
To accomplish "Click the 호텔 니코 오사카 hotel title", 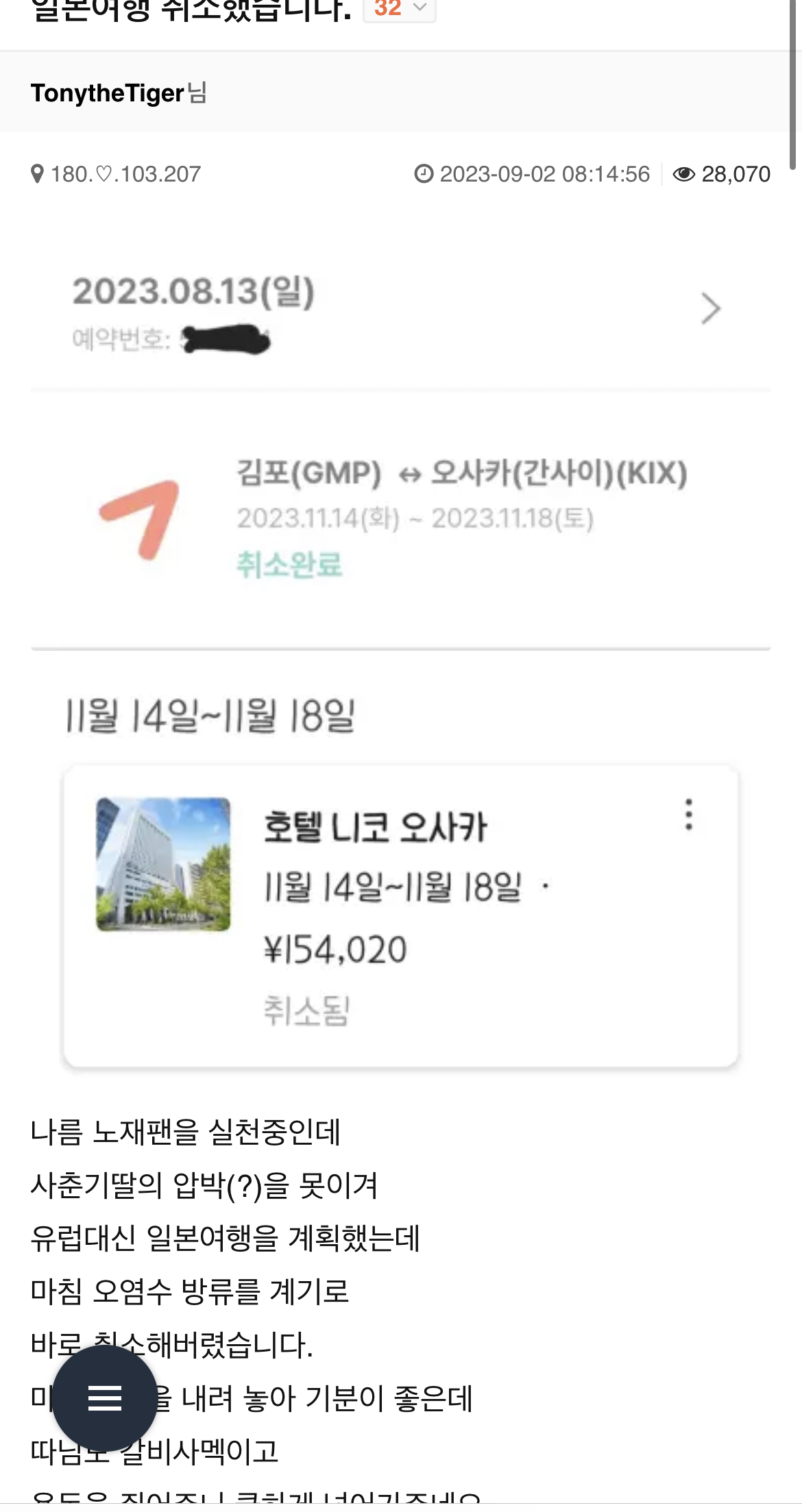I will tap(375, 827).
